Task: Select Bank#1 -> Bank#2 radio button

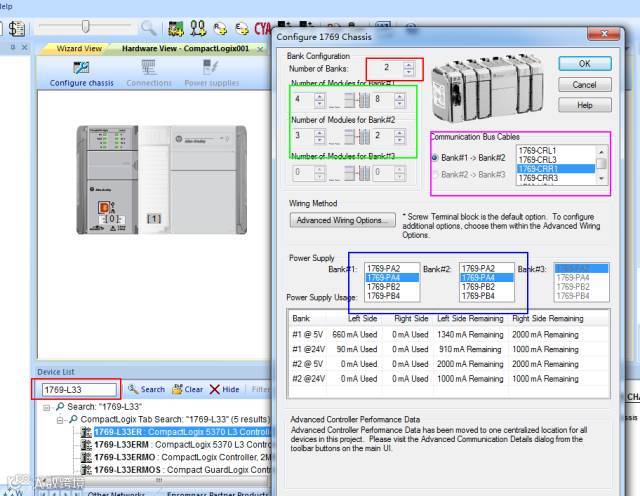Action: [435, 158]
